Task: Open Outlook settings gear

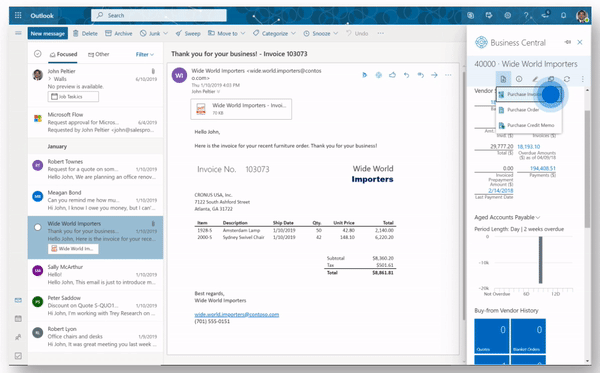Action: click(x=507, y=15)
